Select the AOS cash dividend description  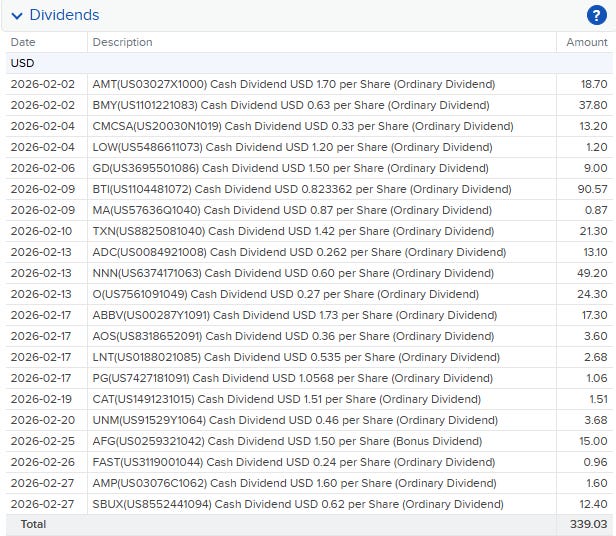(293, 336)
